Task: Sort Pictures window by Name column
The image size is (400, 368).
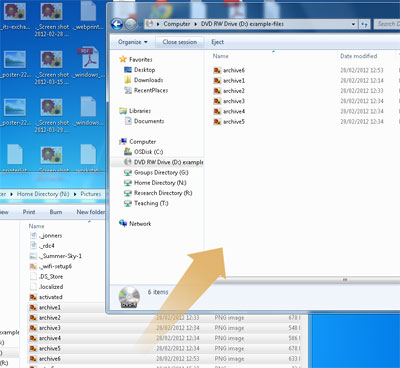Action: [36, 226]
